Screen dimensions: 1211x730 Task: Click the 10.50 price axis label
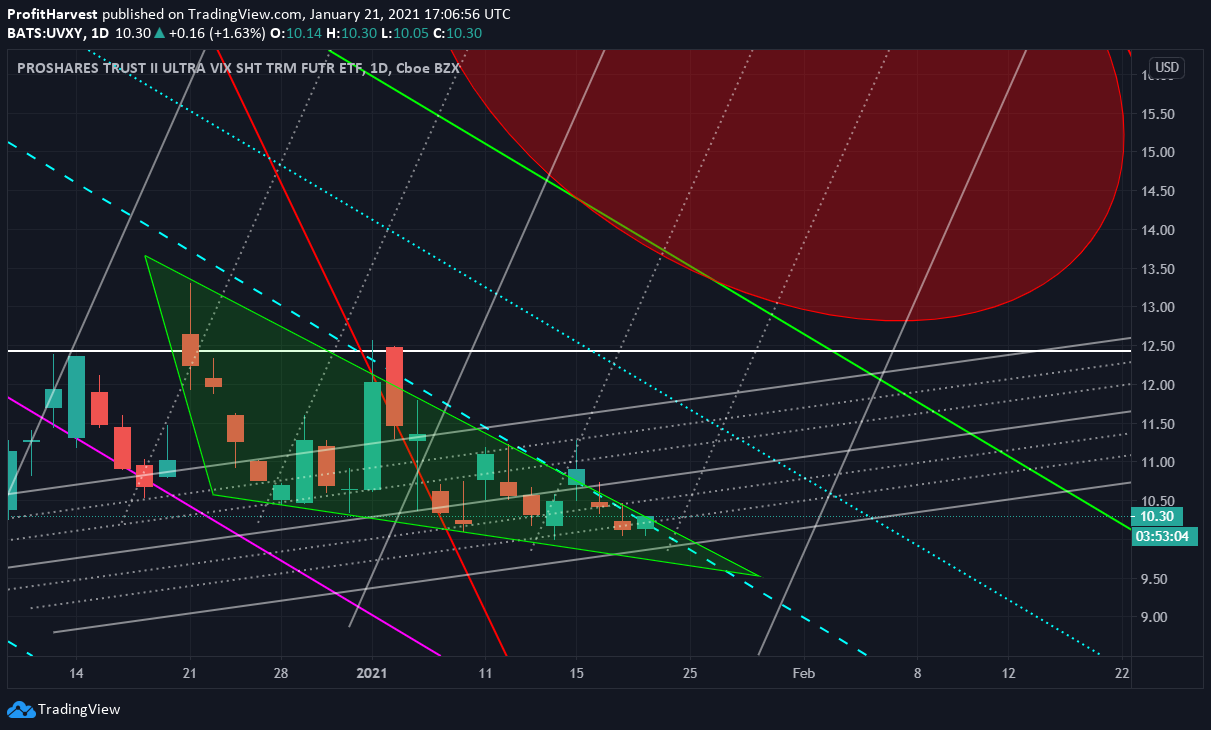tap(1158, 501)
